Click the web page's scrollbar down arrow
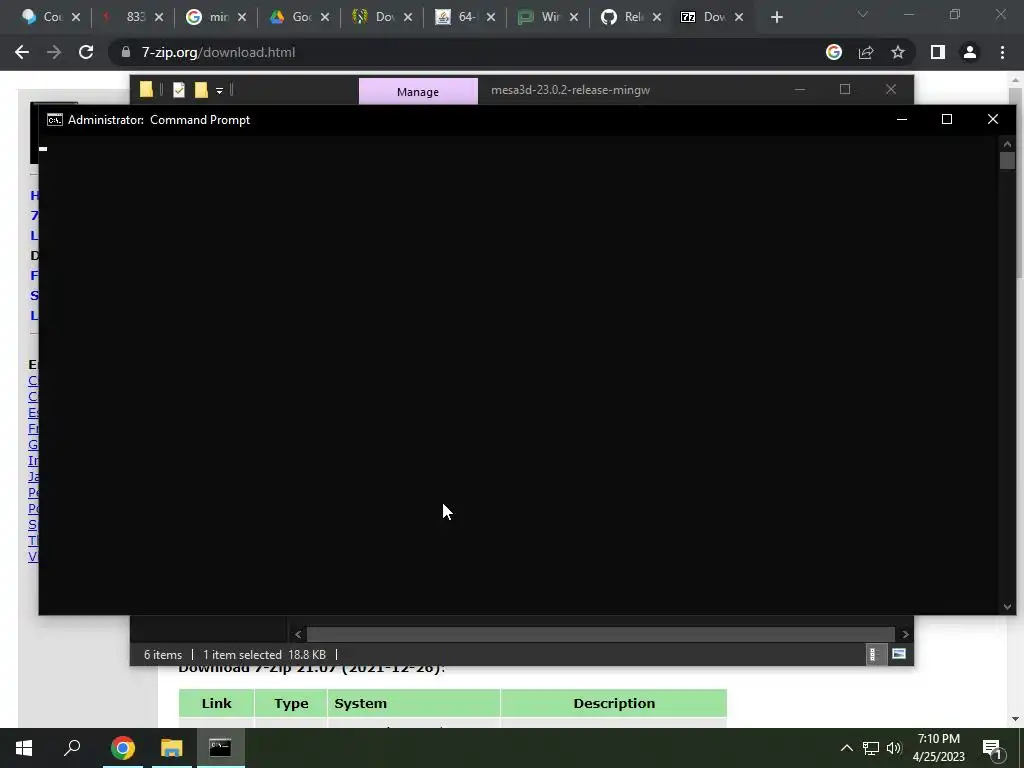The image size is (1024, 768). [1016, 719]
